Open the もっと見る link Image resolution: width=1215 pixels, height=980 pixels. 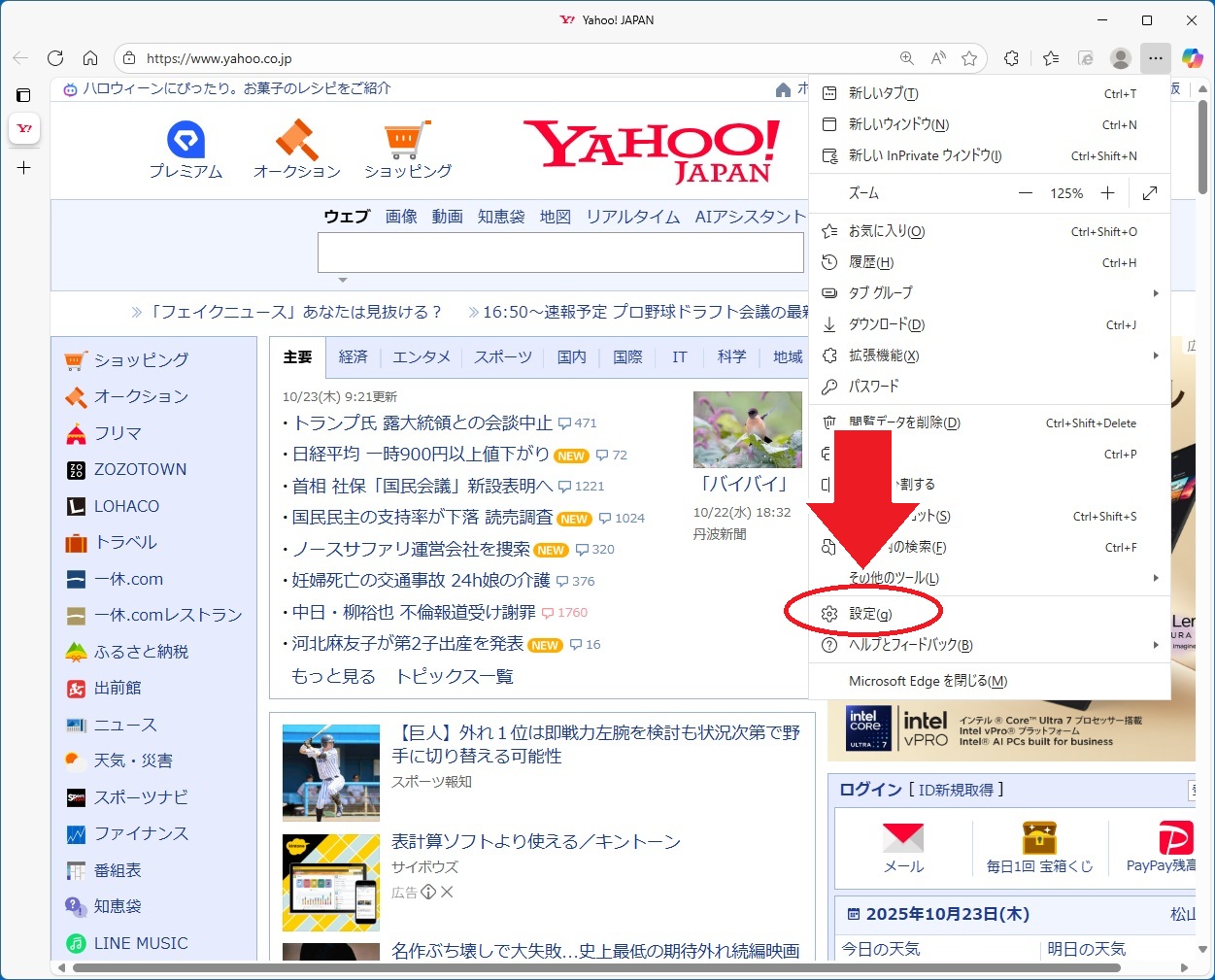click(333, 676)
